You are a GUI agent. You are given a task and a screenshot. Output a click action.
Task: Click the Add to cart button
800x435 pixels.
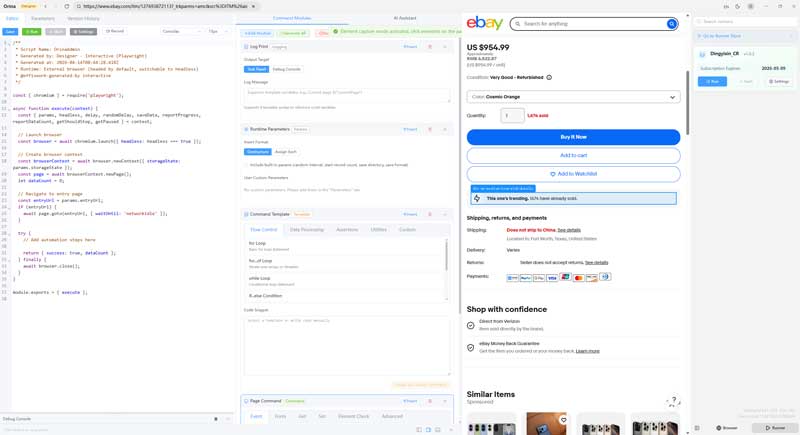pyautogui.click(x=573, y=155)
